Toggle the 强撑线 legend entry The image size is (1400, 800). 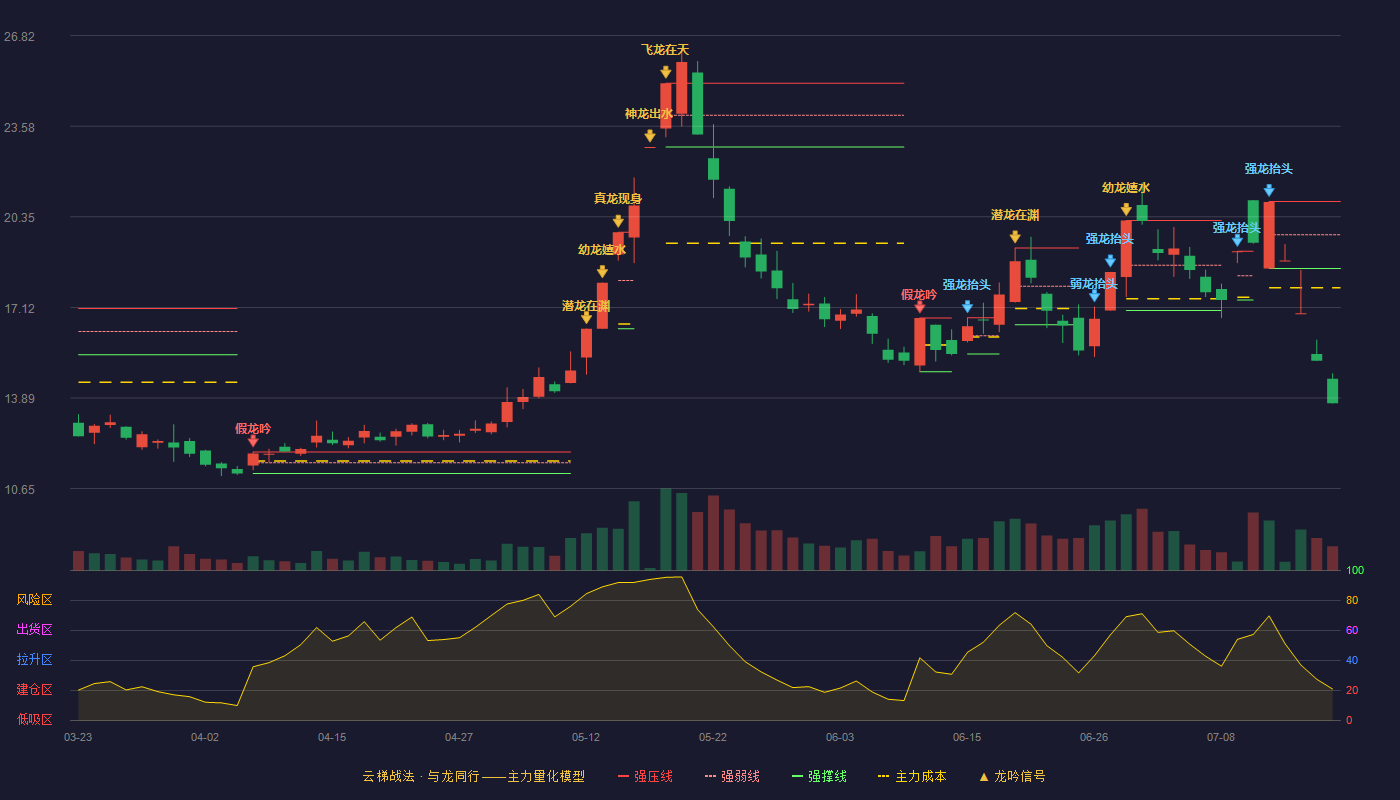(819, 776)
